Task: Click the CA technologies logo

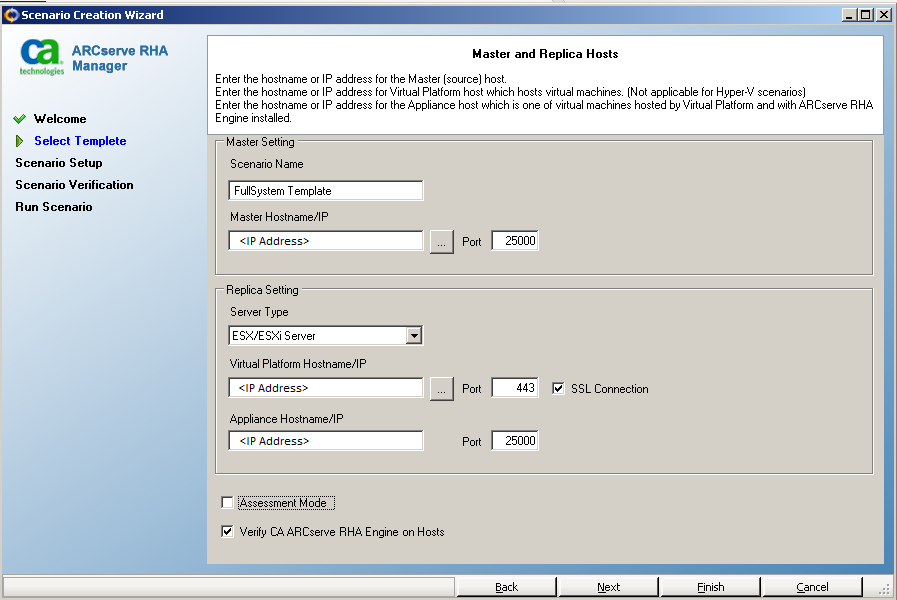Action: pyautogui.click(x=41, y=57)
